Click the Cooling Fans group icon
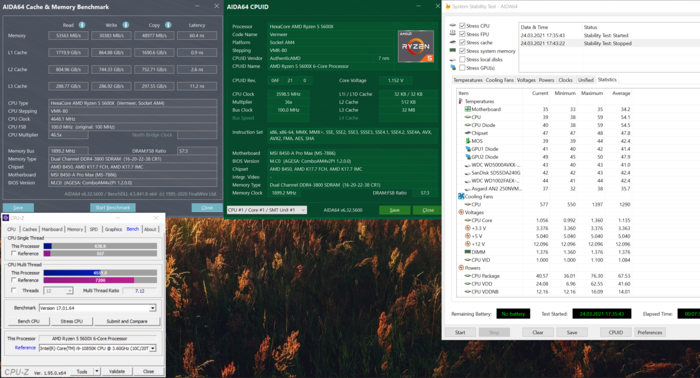Screen dimensions: 700x378 point(461,196)
